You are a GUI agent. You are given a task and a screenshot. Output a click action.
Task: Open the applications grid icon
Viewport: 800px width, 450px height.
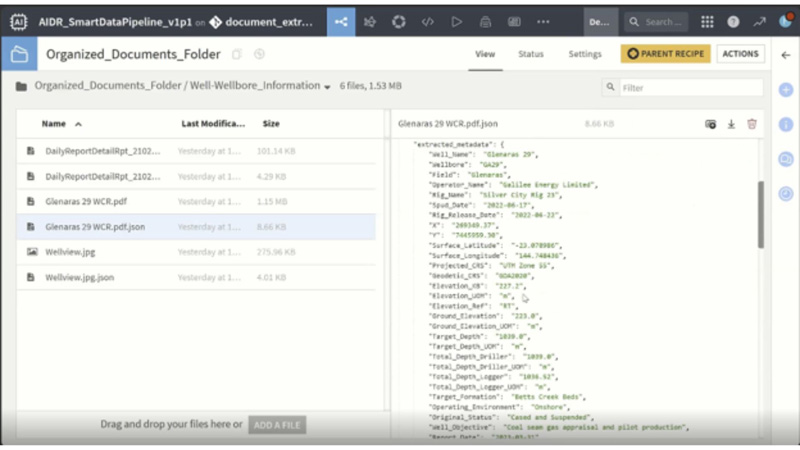[x=707, y=22]
